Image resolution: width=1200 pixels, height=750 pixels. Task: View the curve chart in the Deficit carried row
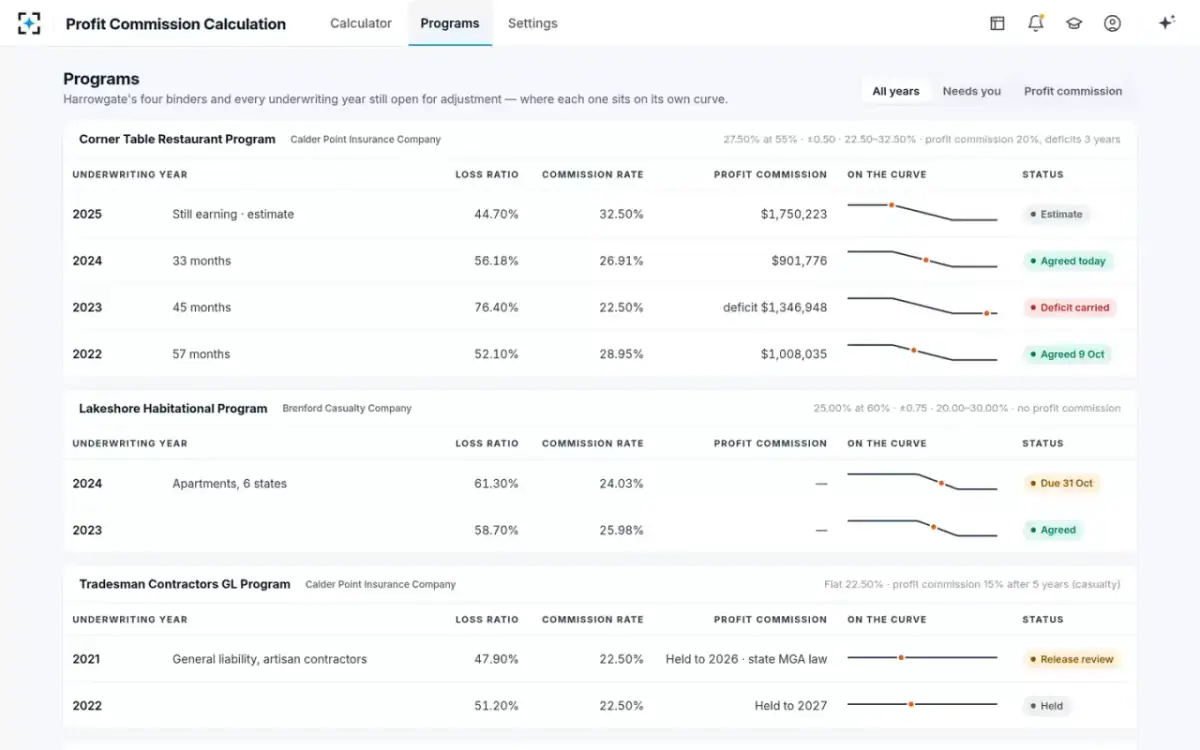922,306
